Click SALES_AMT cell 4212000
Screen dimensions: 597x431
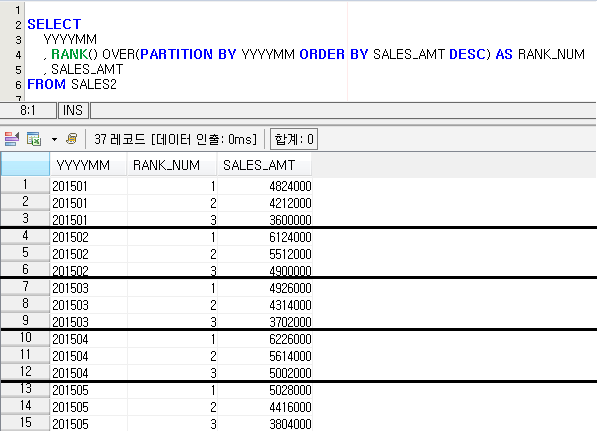pos(265,203)
